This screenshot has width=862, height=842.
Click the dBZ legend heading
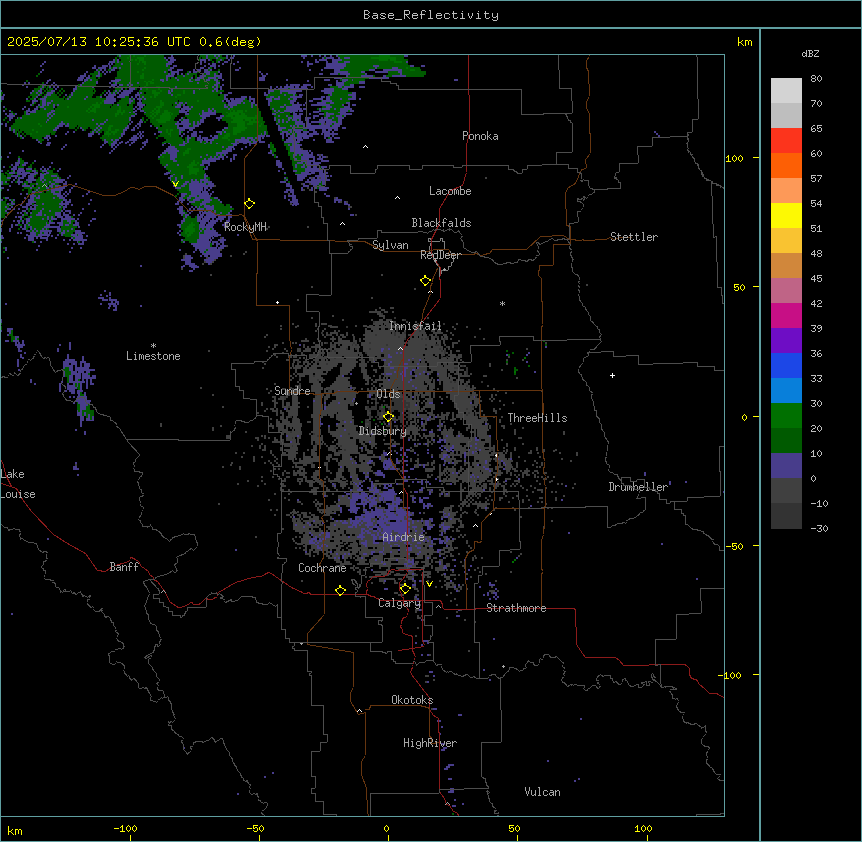[x=810, y=53]
